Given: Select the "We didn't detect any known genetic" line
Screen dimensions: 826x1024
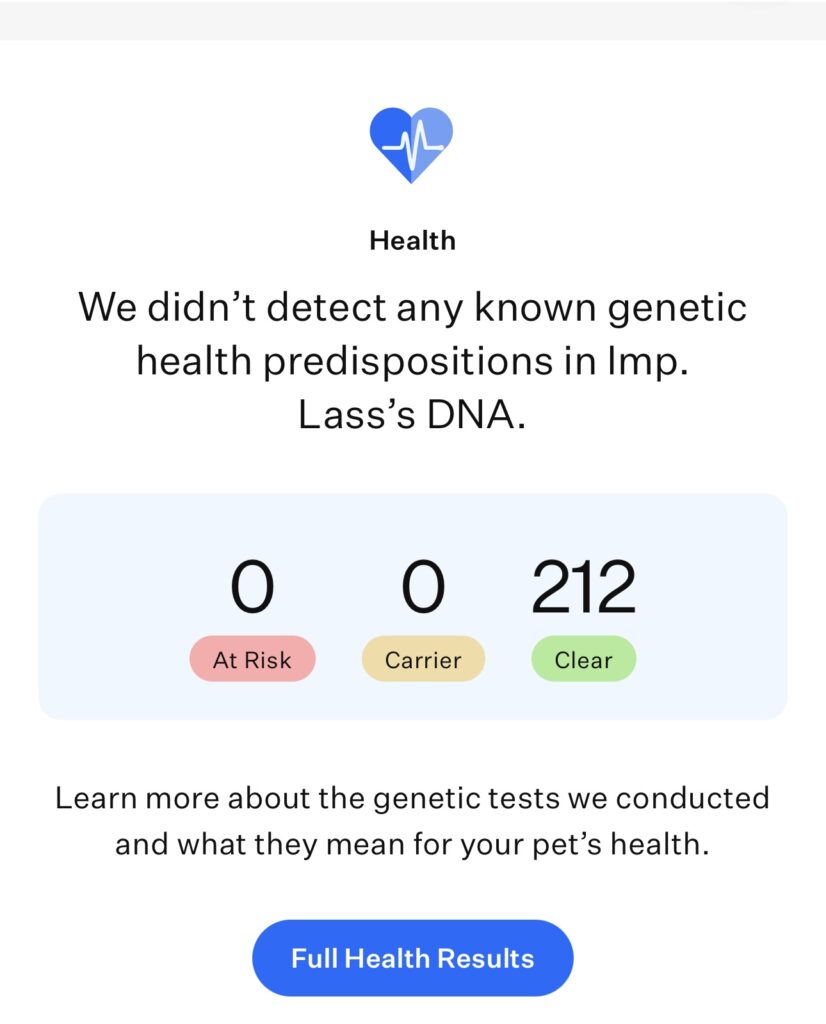Looking at the screenshot, I should (x=412, y=306).
